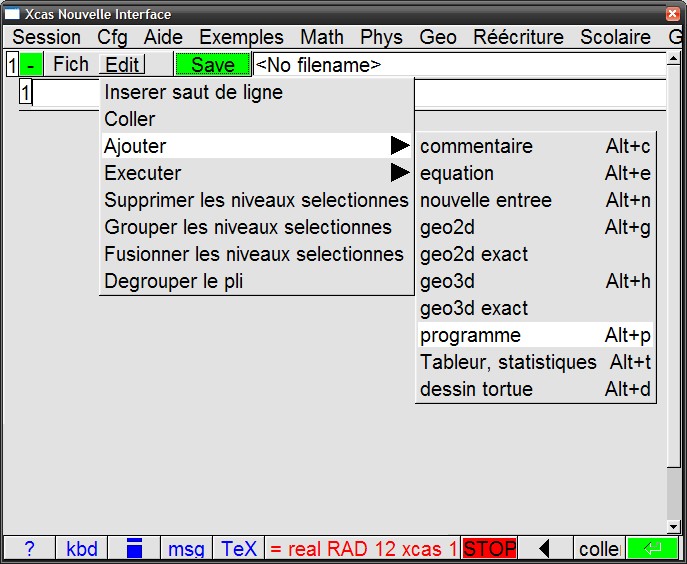The width and height of the screenshot is (687, 564).
Task: Open the Cfg menu
Action: (112, 37)
